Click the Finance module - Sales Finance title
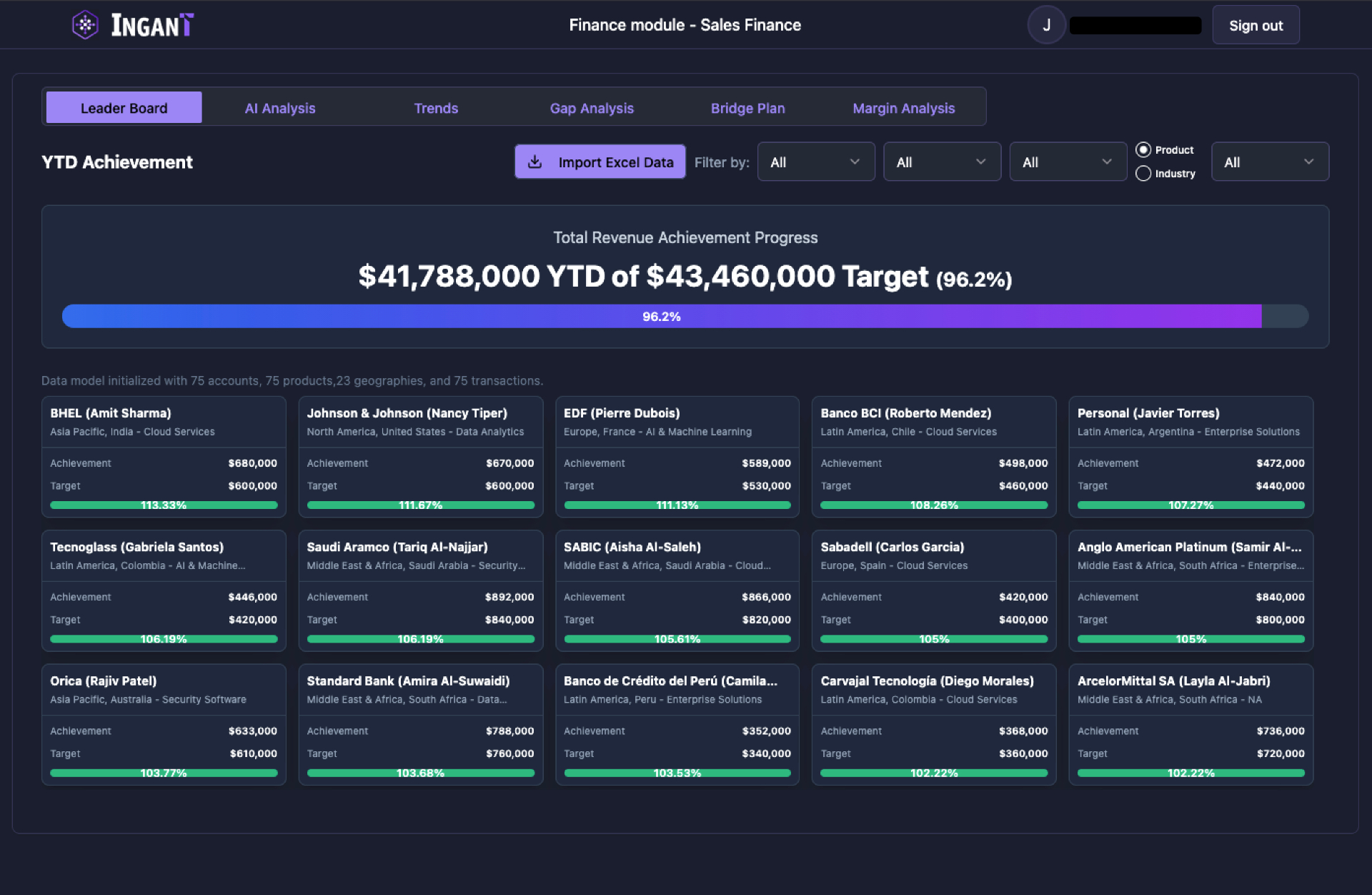 [685, 25]
